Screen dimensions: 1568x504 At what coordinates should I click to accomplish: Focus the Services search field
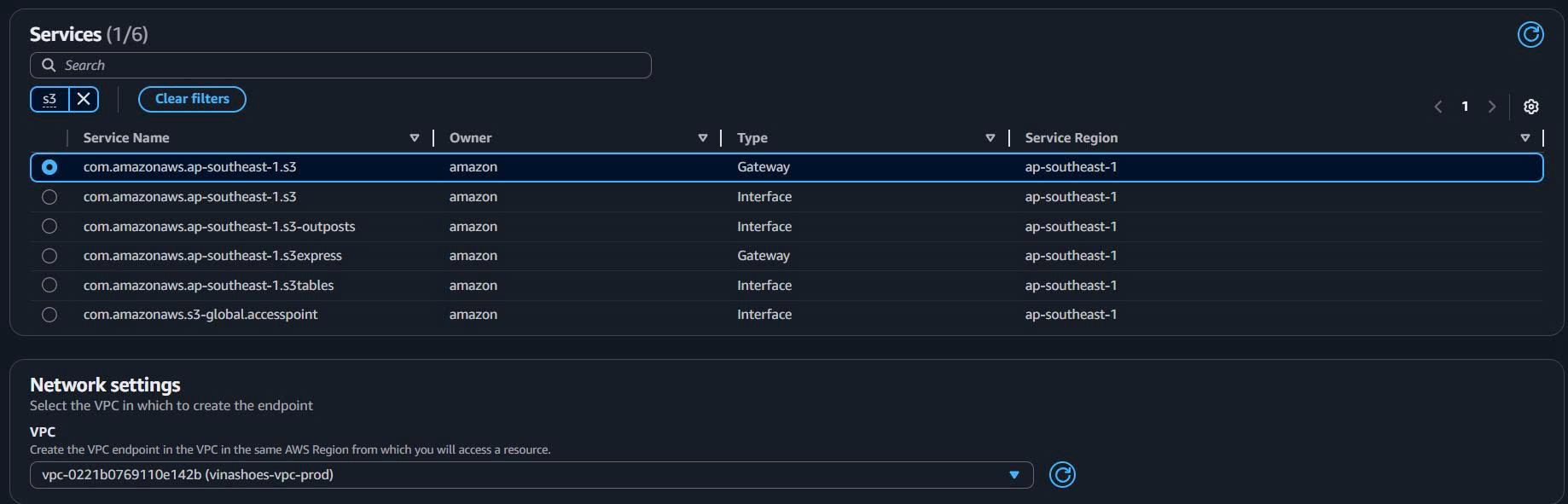pos(341,66)
